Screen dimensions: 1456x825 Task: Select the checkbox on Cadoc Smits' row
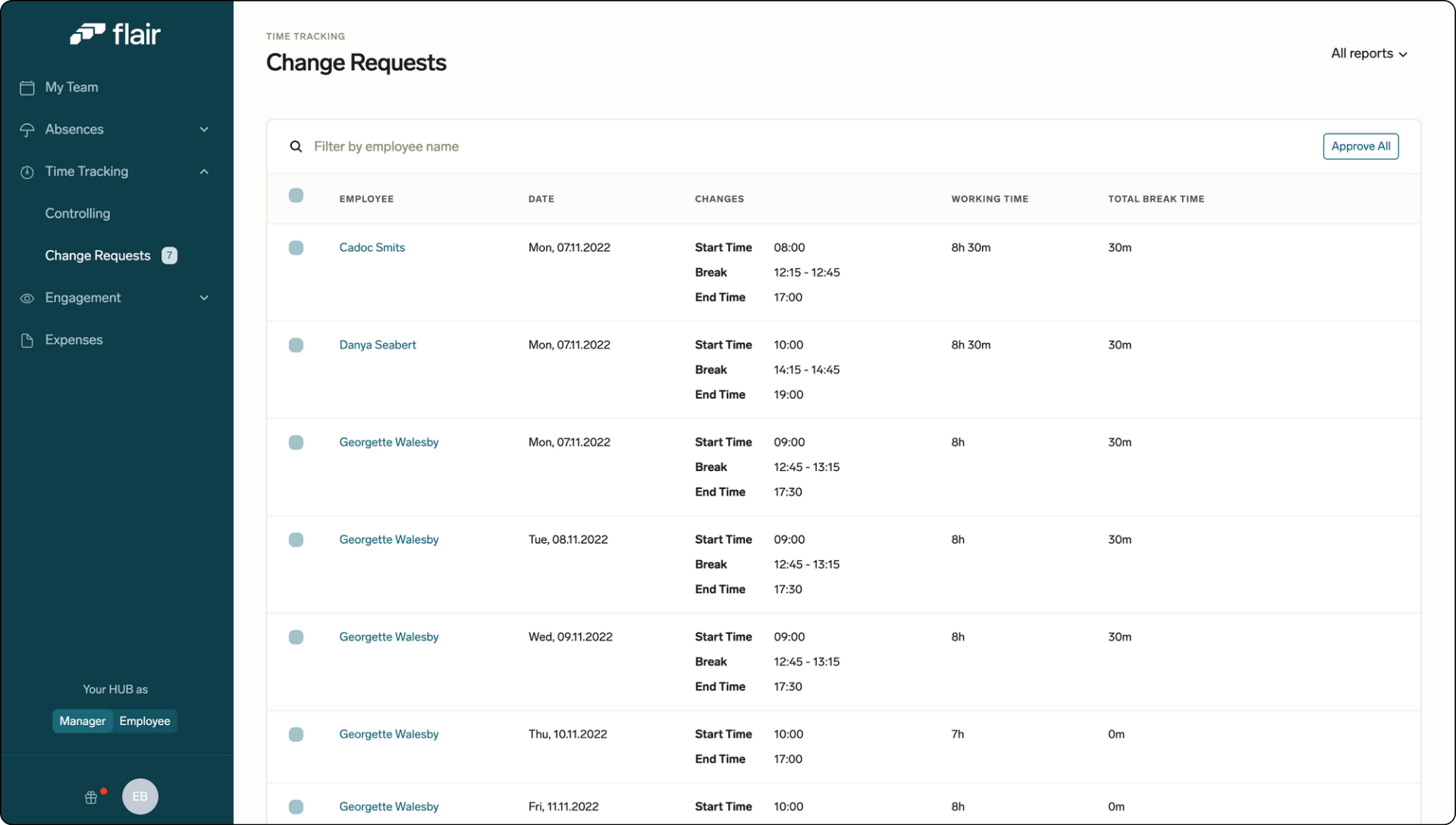(x=296, y=247)
